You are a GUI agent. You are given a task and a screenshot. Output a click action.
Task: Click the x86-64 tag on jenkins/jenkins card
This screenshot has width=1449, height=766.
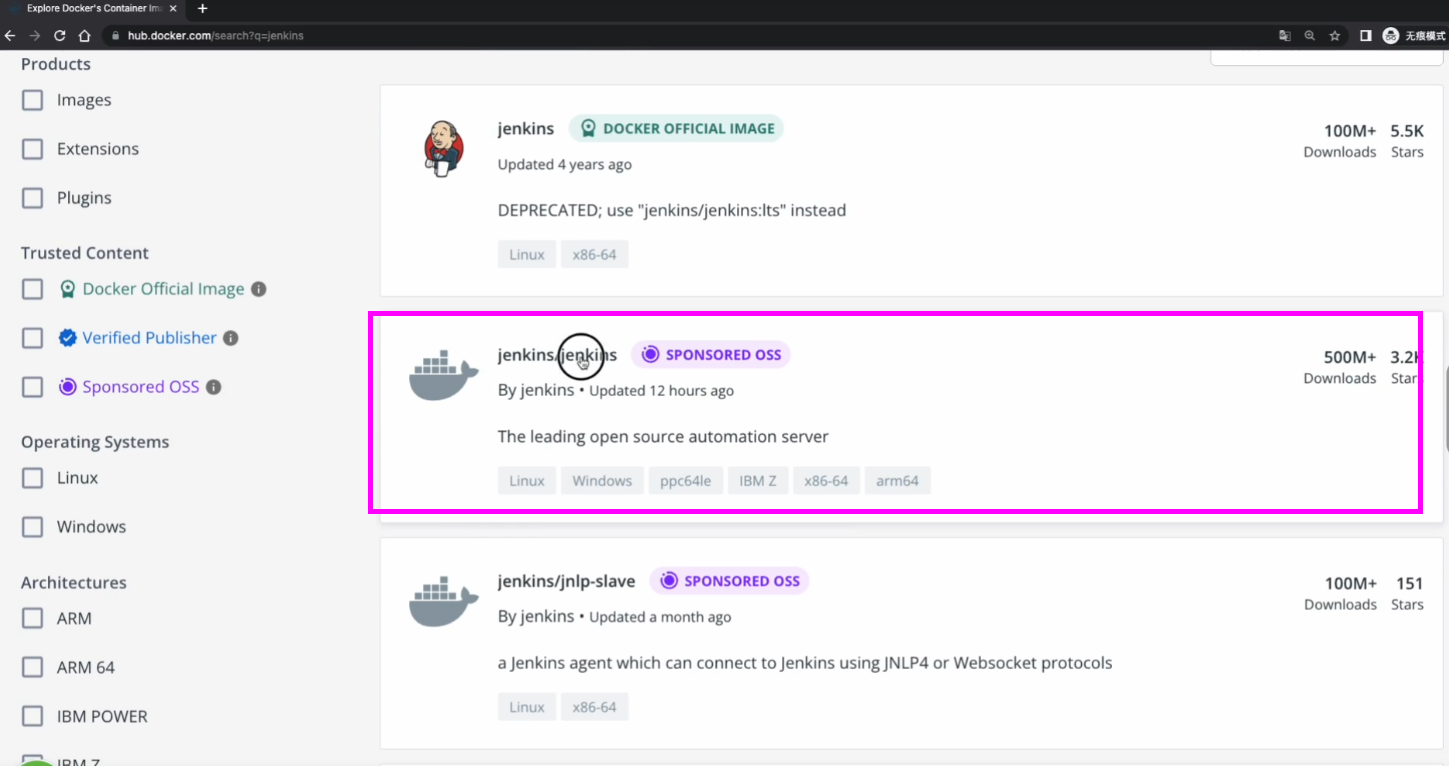tap(826, 481)
